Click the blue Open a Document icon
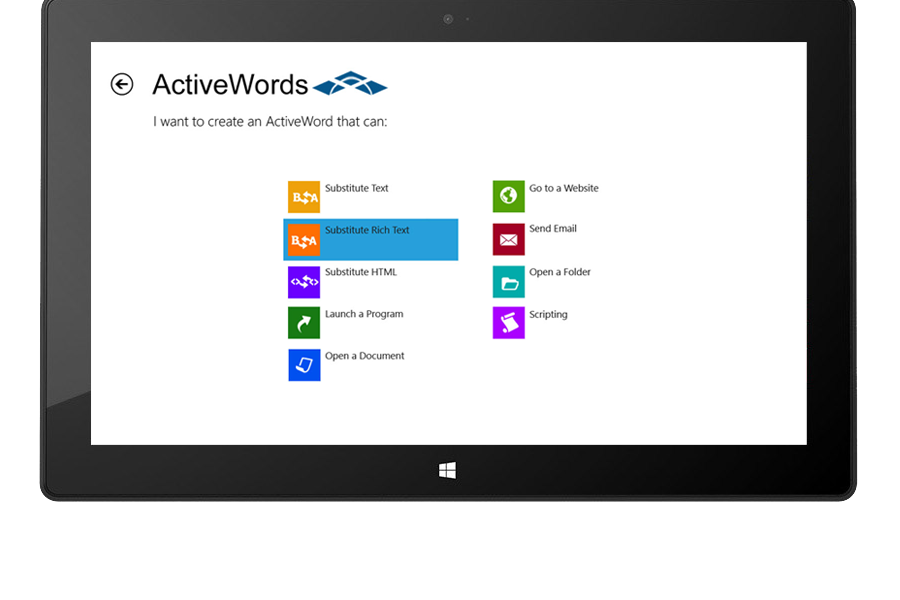The height and width of the screenshot is (600, 900). 304,365
